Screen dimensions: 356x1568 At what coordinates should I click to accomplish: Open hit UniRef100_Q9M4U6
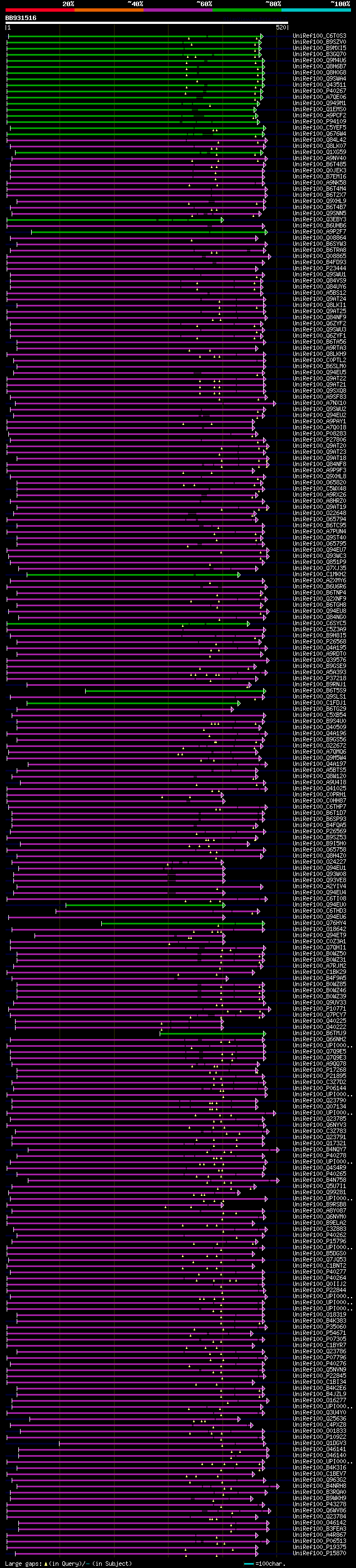pos(319,60)
